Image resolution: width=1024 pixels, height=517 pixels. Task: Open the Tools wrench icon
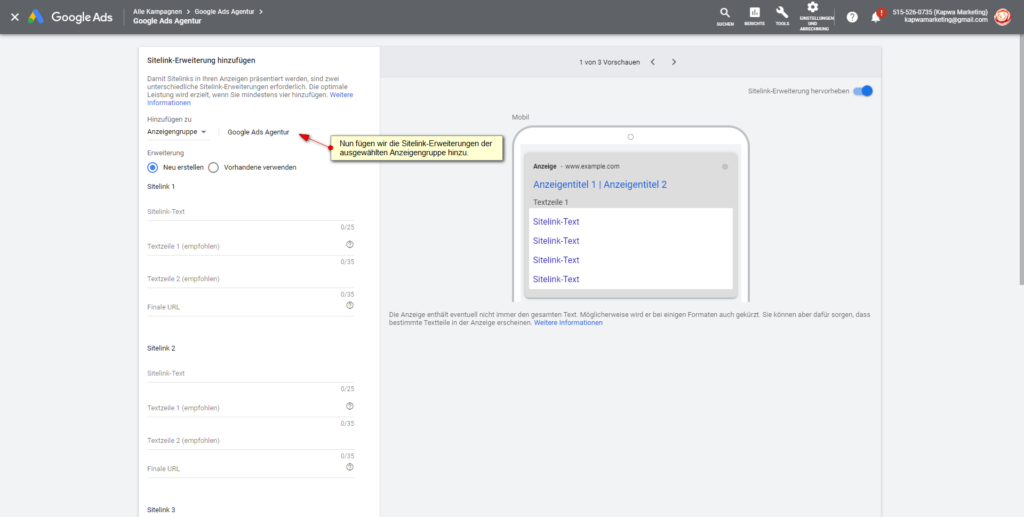(782, 13)
